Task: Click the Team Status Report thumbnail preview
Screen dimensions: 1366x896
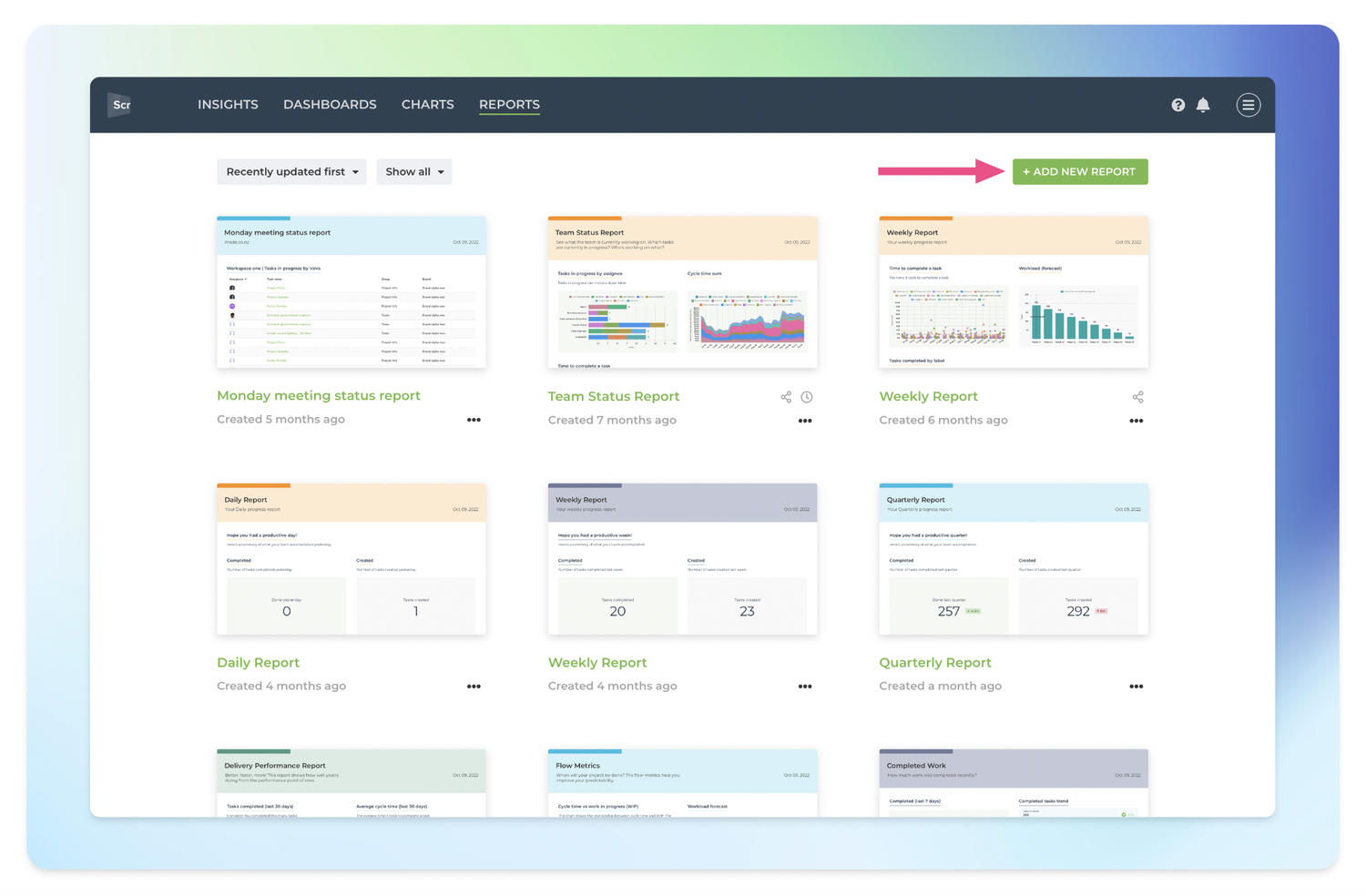Action: pos(682,292)
